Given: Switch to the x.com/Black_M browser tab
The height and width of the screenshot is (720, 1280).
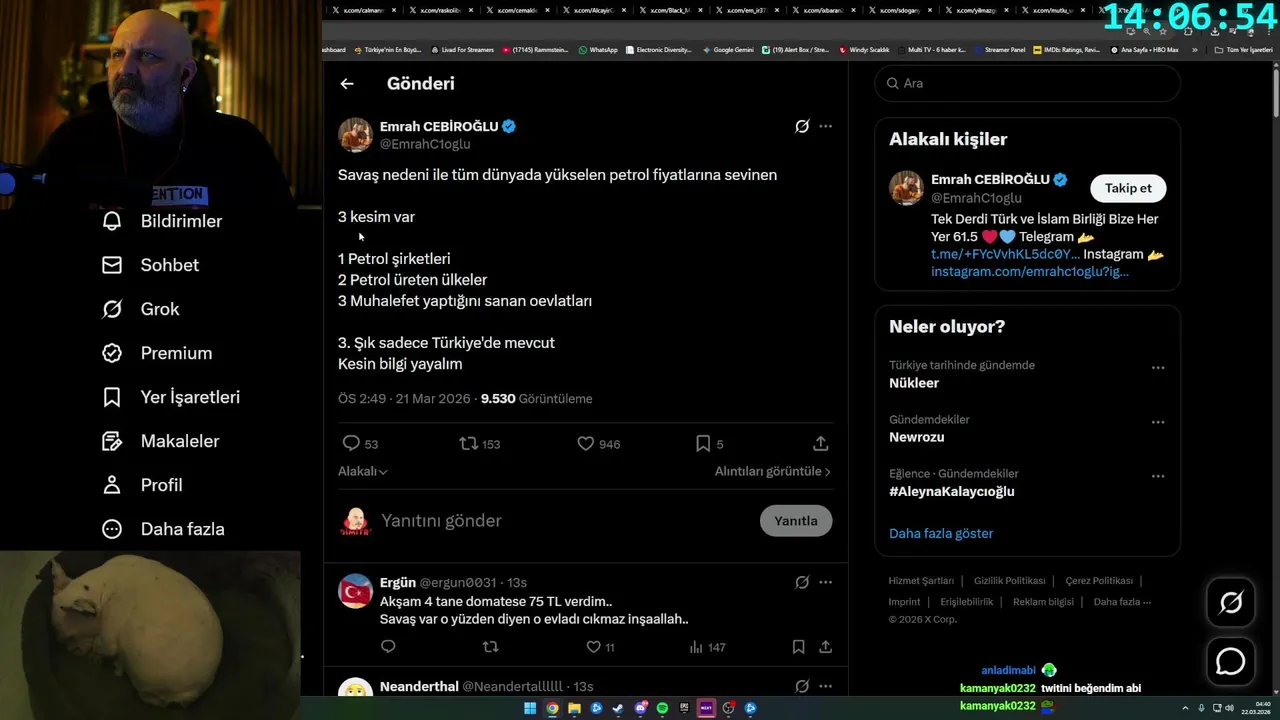Looking at the screenshot, I should click(669, 10).
